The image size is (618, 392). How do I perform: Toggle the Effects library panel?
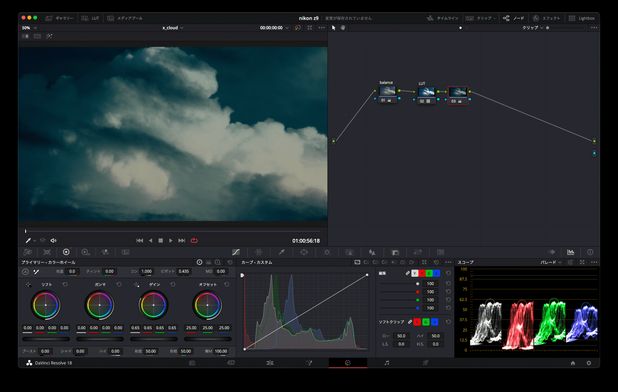coord(546,18)
